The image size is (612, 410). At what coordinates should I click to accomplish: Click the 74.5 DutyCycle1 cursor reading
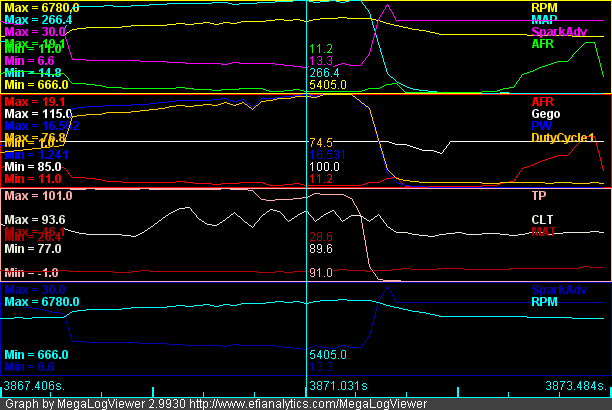click(x=321, y=143)
